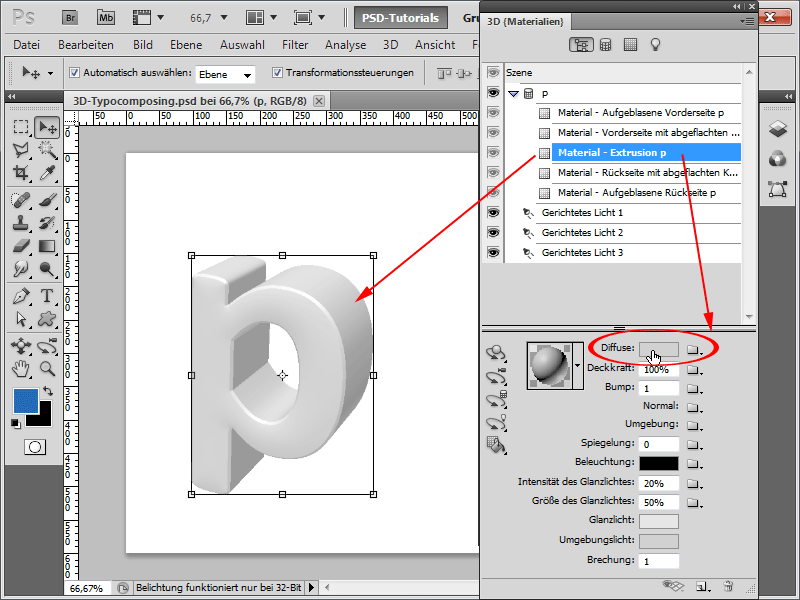Open the zoom level 66,7 dropdown
This screenshot has width=800, height=600.
223,18
